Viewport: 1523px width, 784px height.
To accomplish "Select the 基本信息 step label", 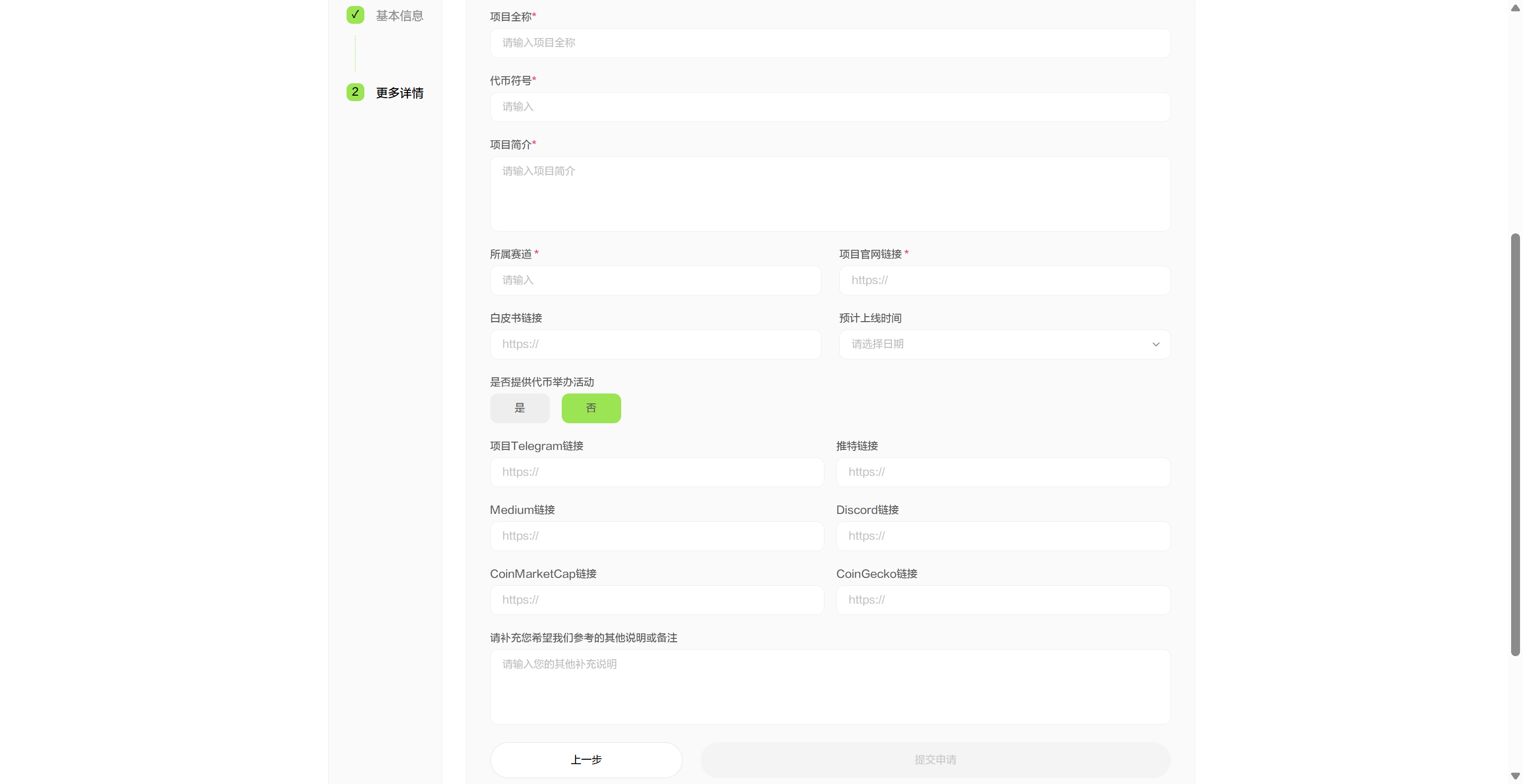I will point(400,16).
